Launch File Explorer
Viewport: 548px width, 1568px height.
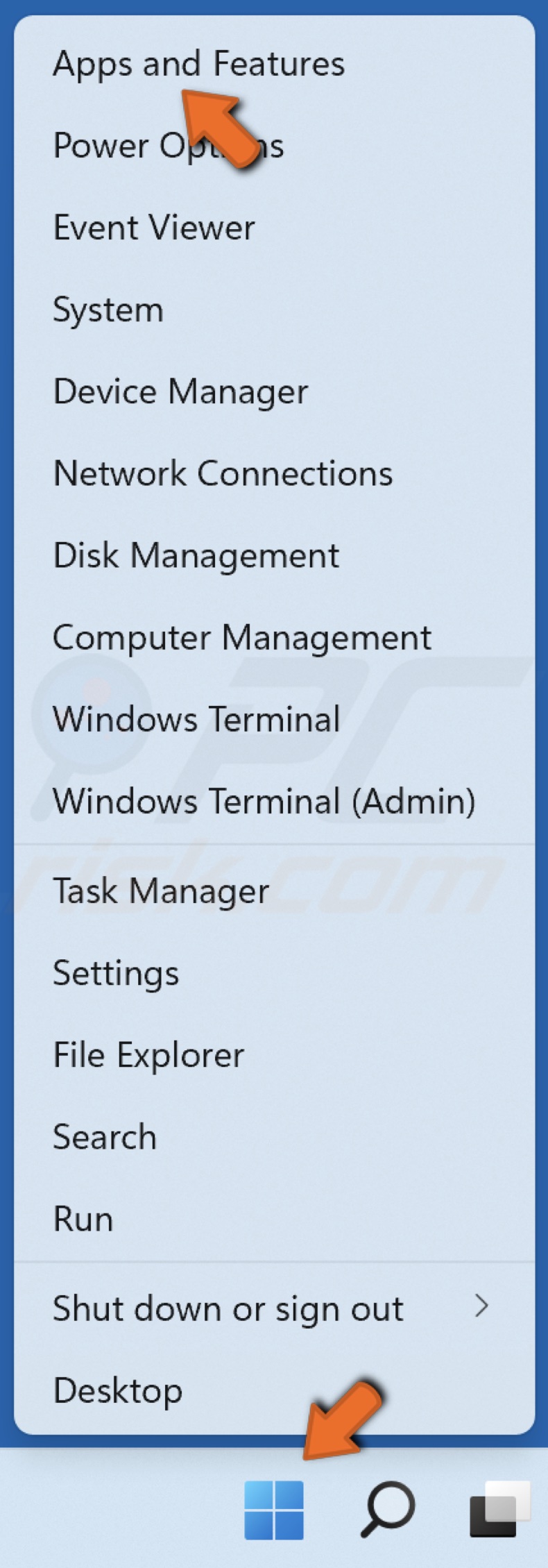[x=148, y=1054]
